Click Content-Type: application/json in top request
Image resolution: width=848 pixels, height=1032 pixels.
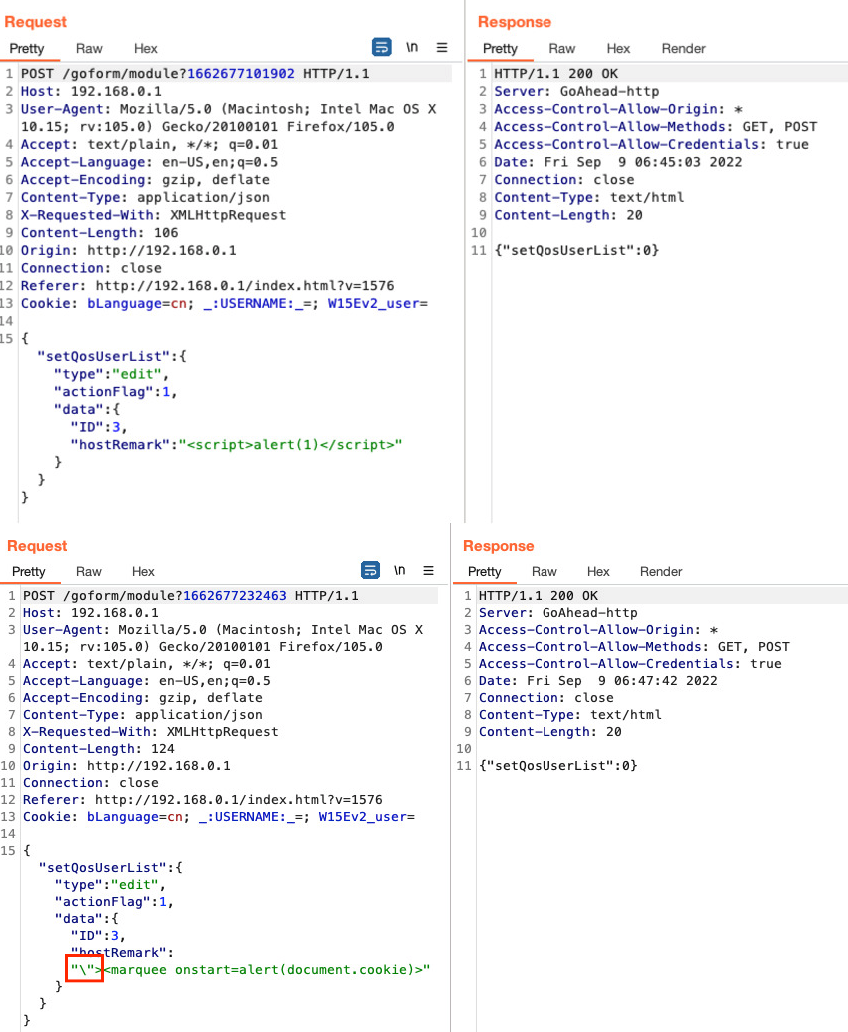[145, 197]
